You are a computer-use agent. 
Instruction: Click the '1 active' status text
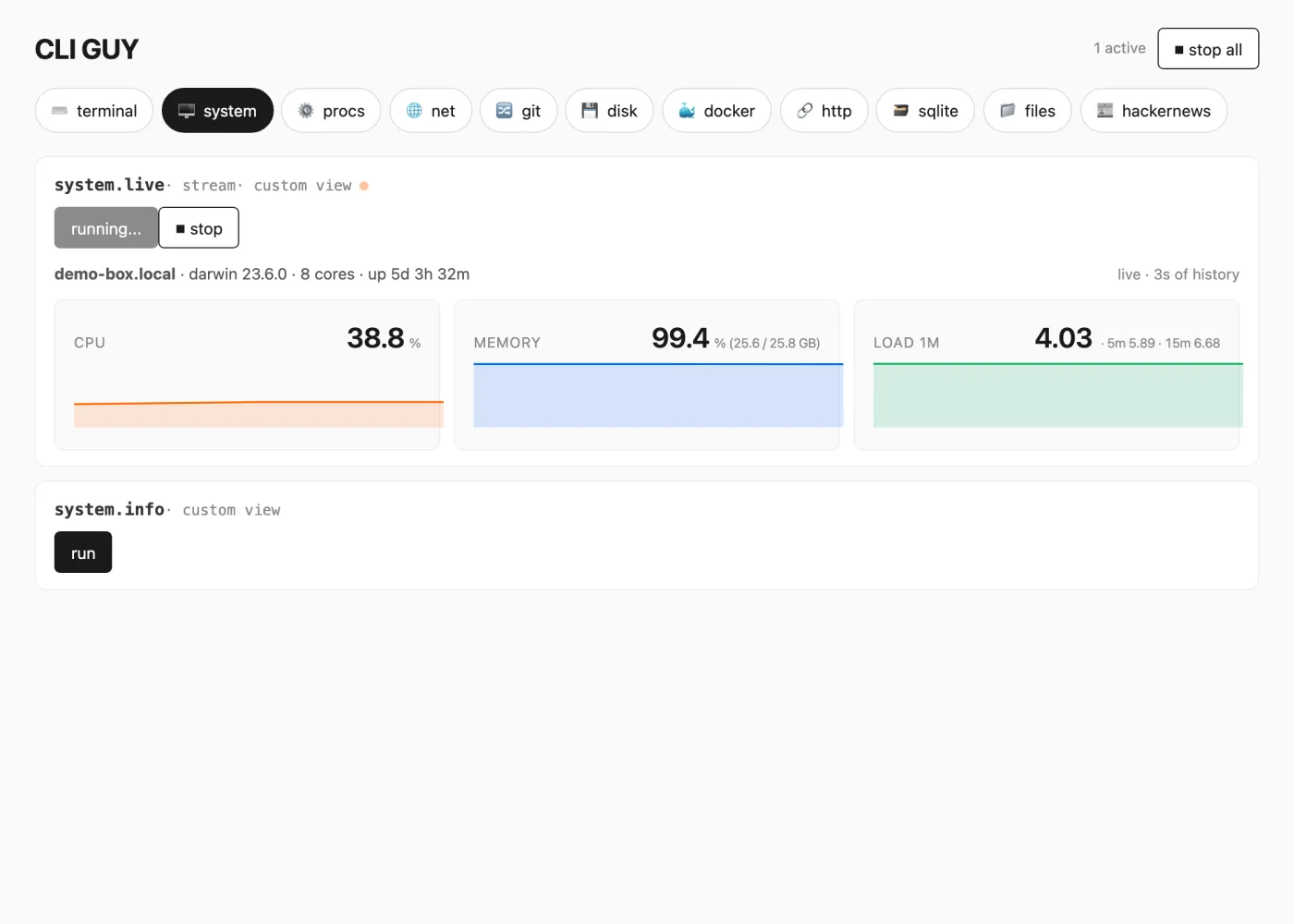[x=1119, y=48]
